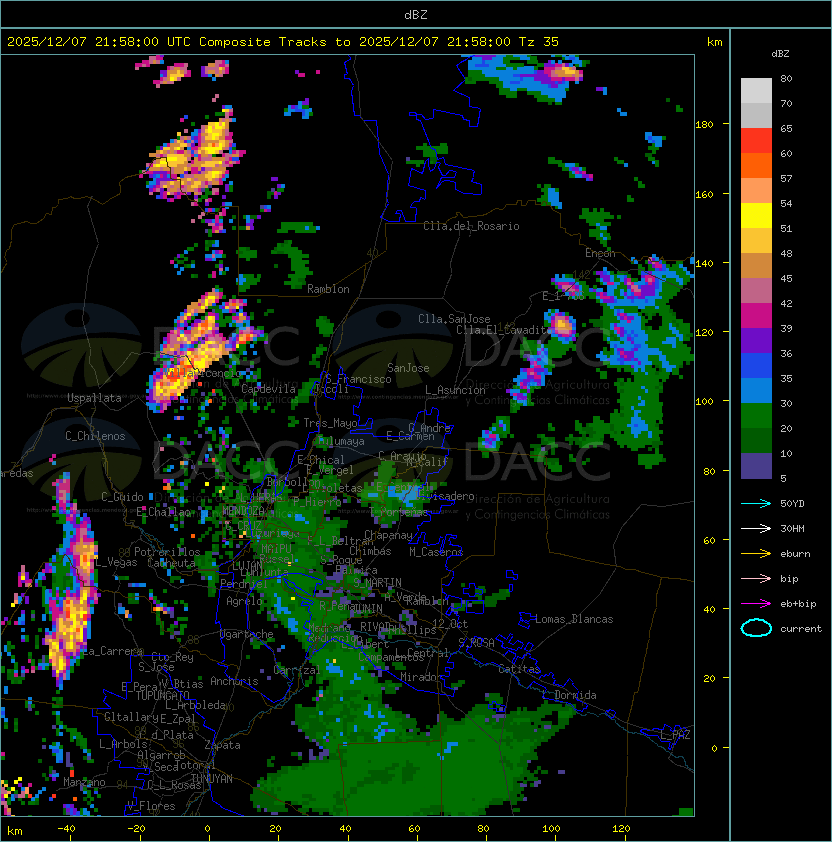Click the '30HM' legend label
Viewport: 832px width, 842px height.
click(792, 529)
